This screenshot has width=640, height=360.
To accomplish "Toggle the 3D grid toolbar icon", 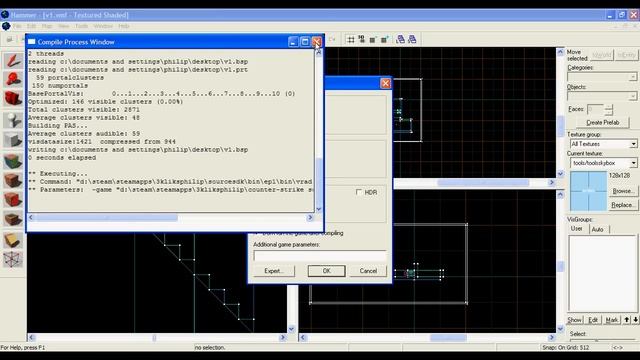I will pyautogui.click(x=362, y=40).
